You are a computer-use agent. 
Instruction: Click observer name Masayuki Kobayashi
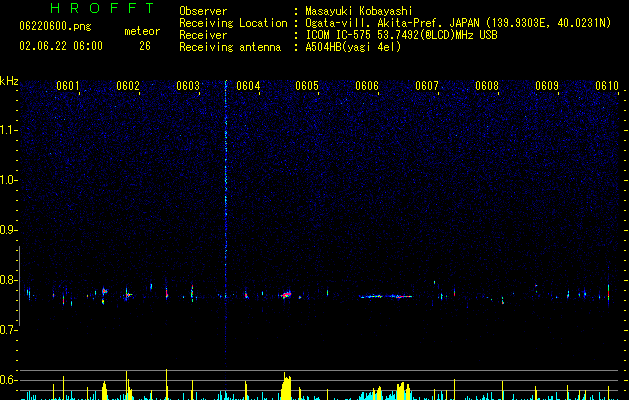(x=359, y=11)
